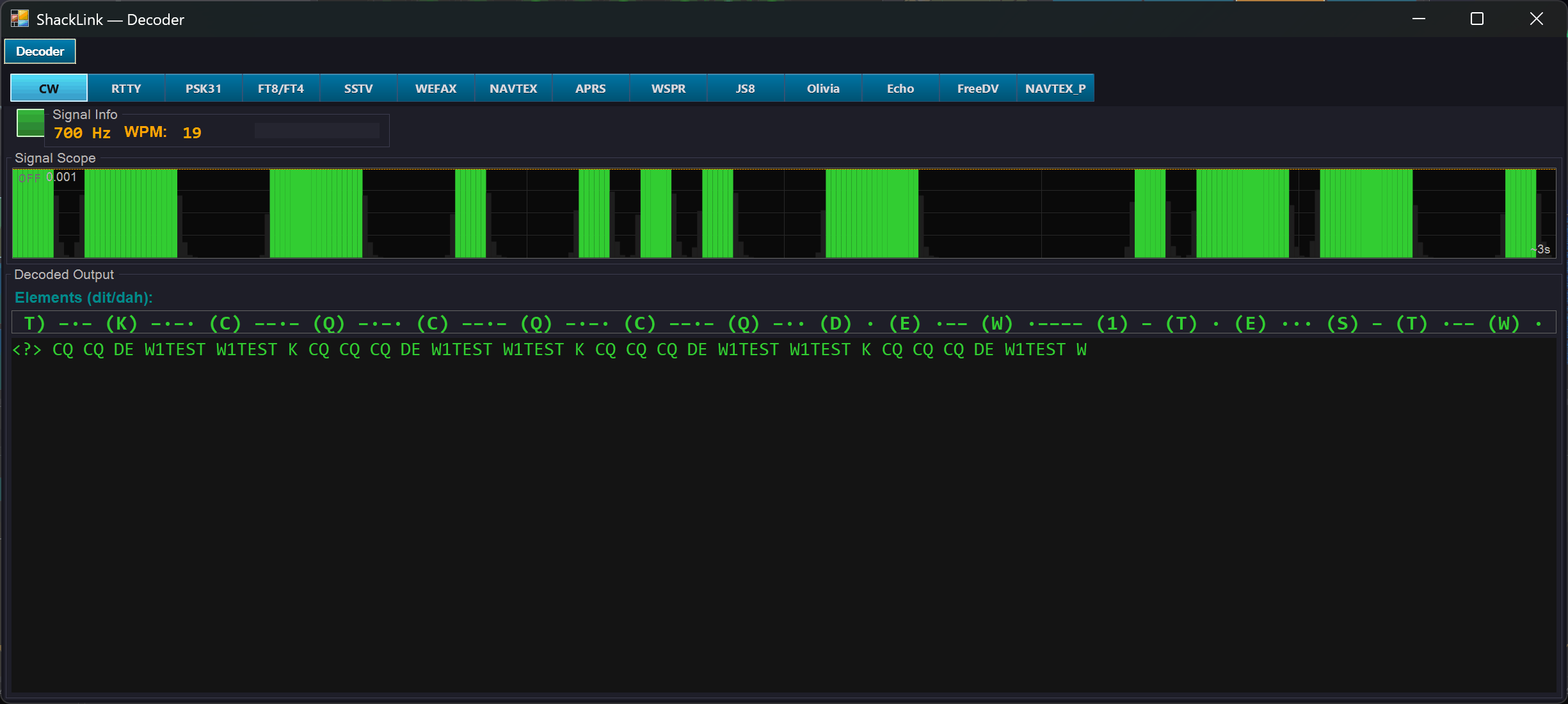Screen dimensions: 1568x704
Task: Open the FreeDV tab
Action: coord(978,88)
